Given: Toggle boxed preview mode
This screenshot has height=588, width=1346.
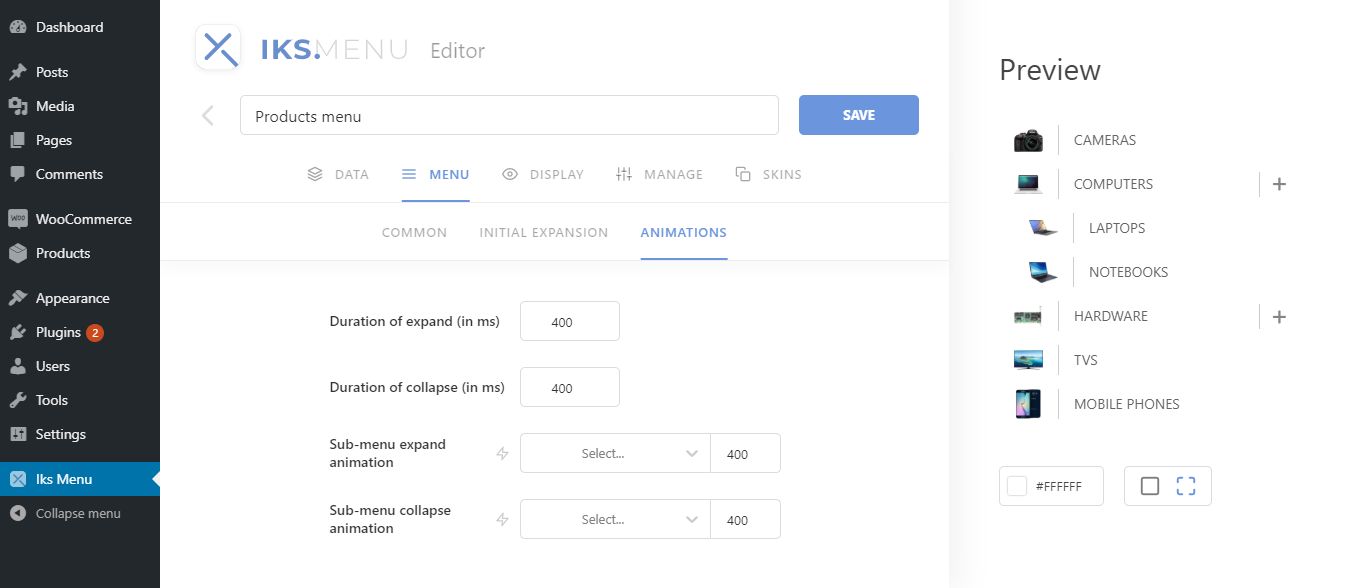Looking at the screenshot, I should (1150, 485).
